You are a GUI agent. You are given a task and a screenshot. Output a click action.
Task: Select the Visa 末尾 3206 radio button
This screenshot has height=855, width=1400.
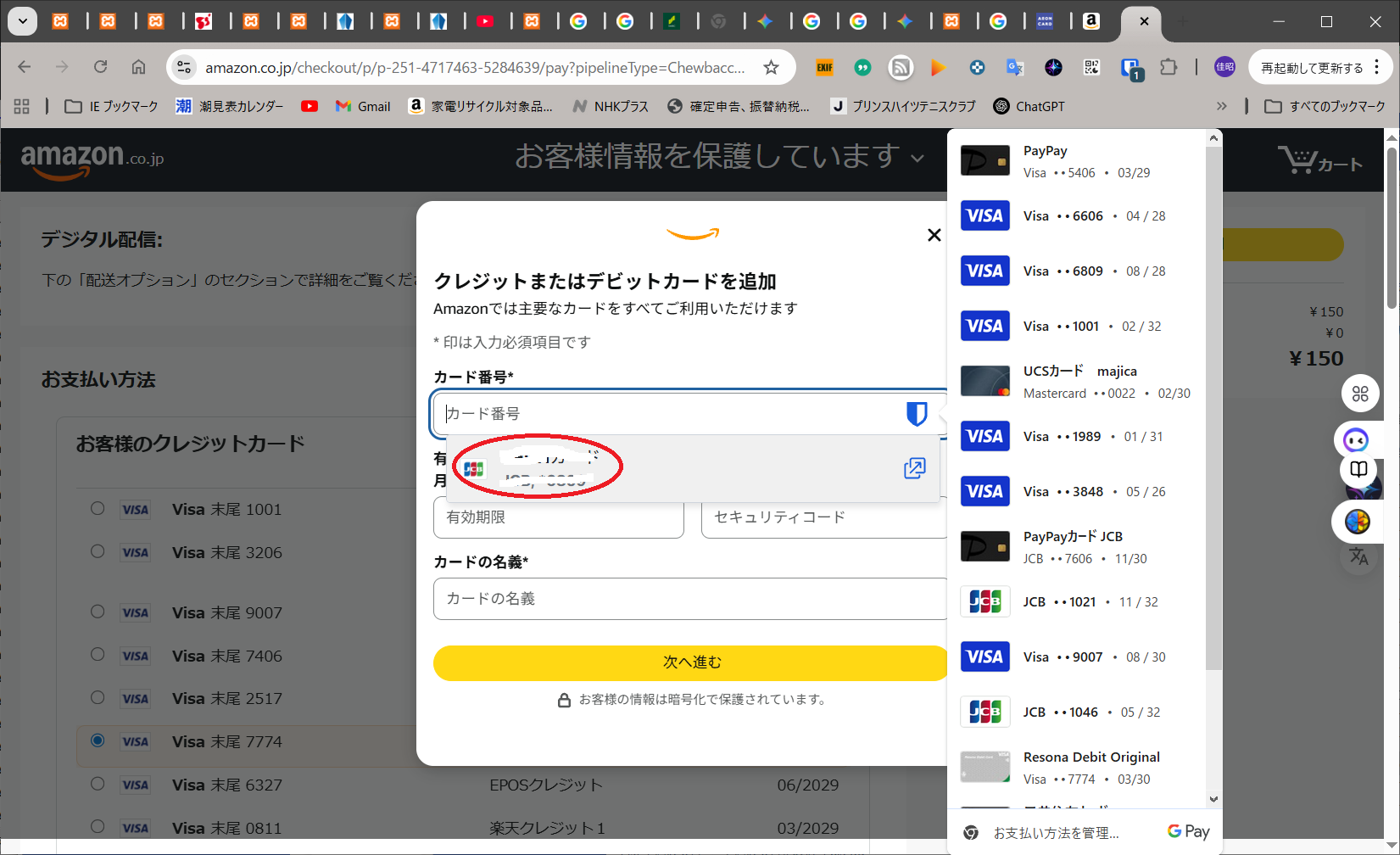tap(98, 552)
